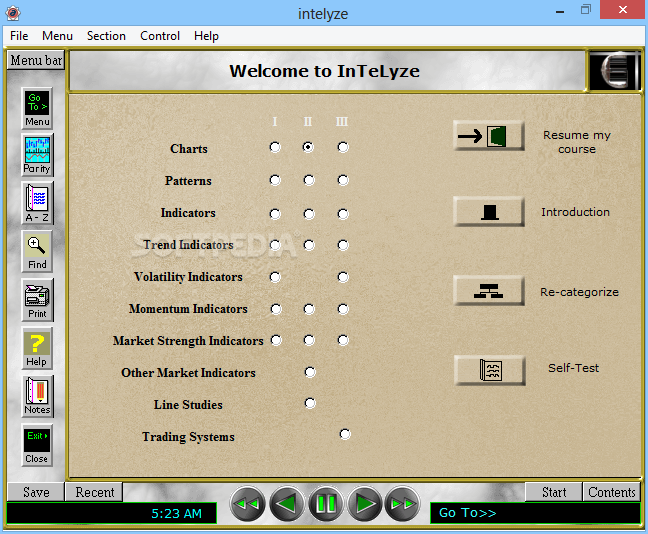Select Charts level II radio button
This screenshot has height=534, width=648.
308,147
